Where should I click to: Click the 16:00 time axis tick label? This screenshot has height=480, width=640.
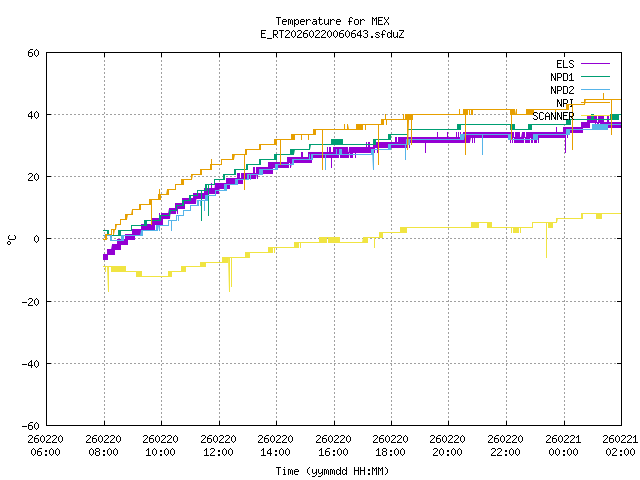pyautogui.click(x=333, y=445)
